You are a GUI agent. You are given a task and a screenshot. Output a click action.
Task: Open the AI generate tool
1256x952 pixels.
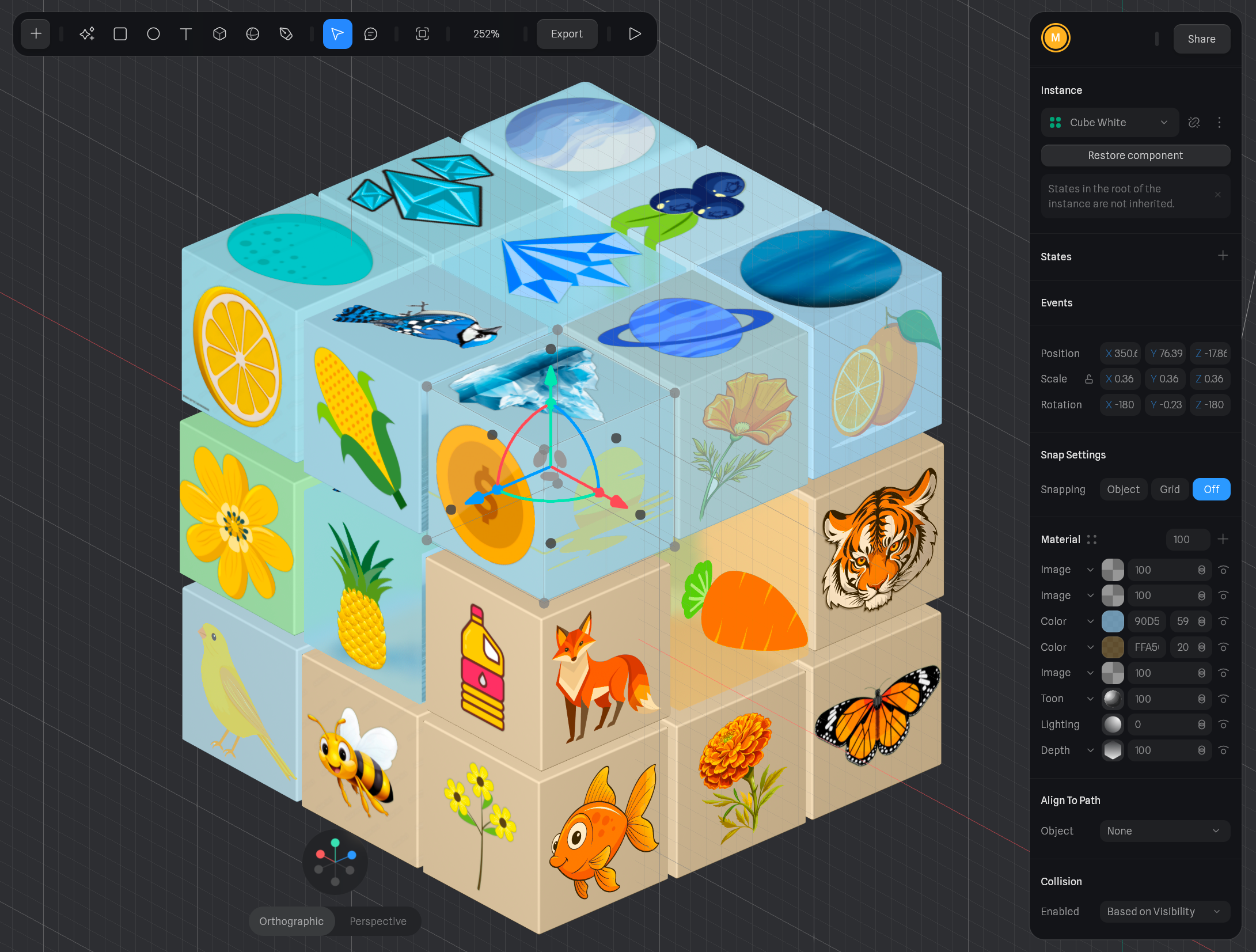pos(86,34)
